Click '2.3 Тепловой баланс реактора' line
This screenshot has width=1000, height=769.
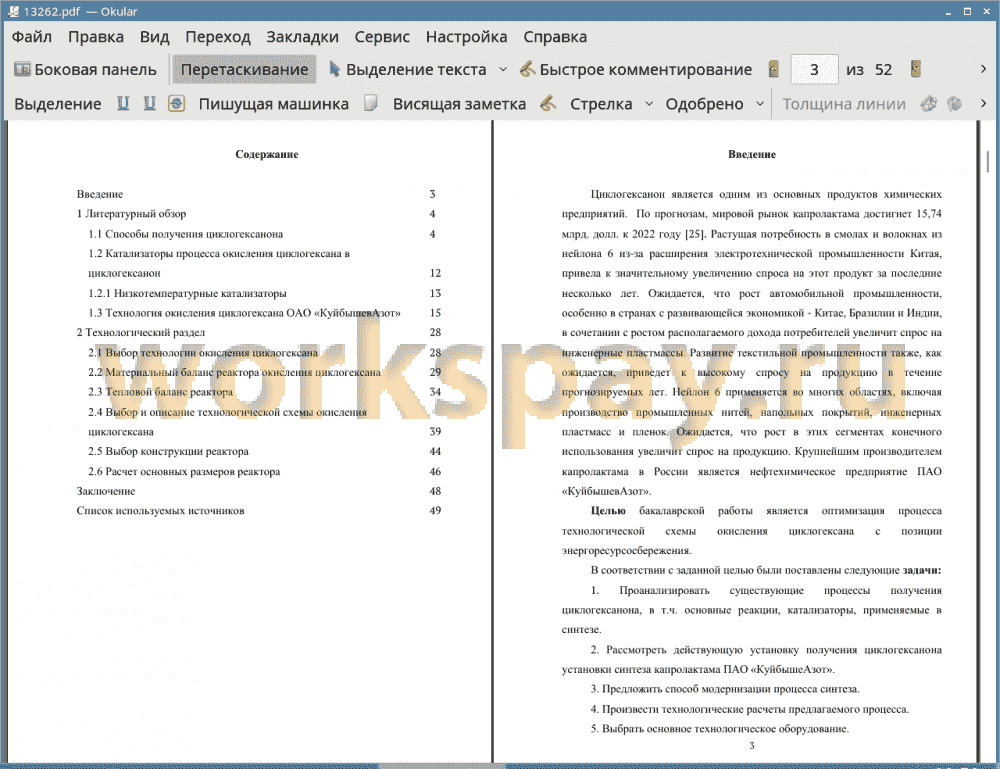161,392
